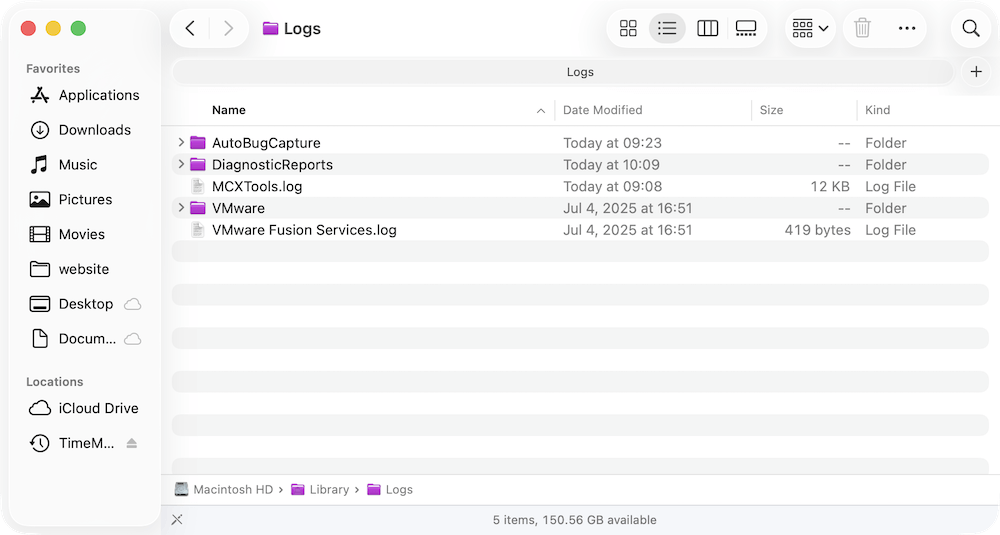Image resolution: width=1000 pixels, height=535 pixels.
Task: Open the Time Machine volume in sidebar
Action: (85, 443)
